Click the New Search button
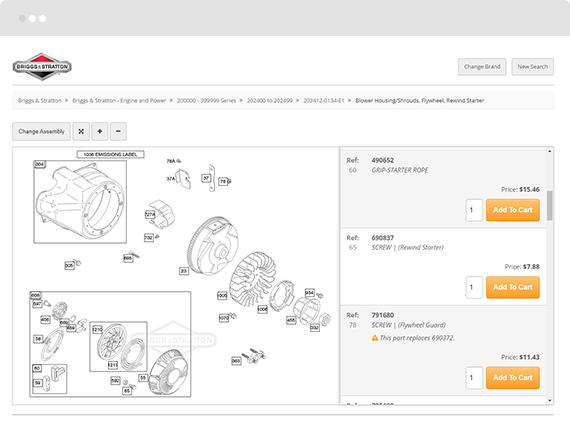570x431 pixels. pos(533,67)
